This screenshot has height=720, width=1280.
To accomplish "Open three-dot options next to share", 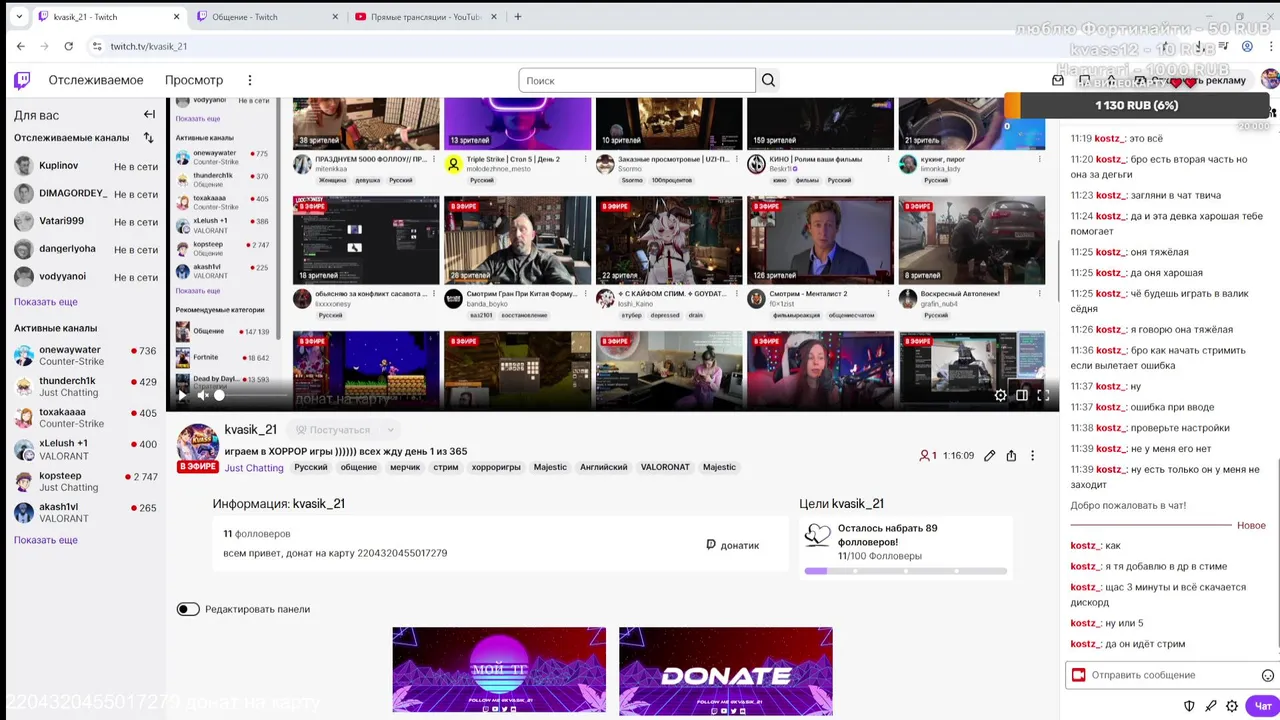I will pyautogui.click(x=1032, y=455).
